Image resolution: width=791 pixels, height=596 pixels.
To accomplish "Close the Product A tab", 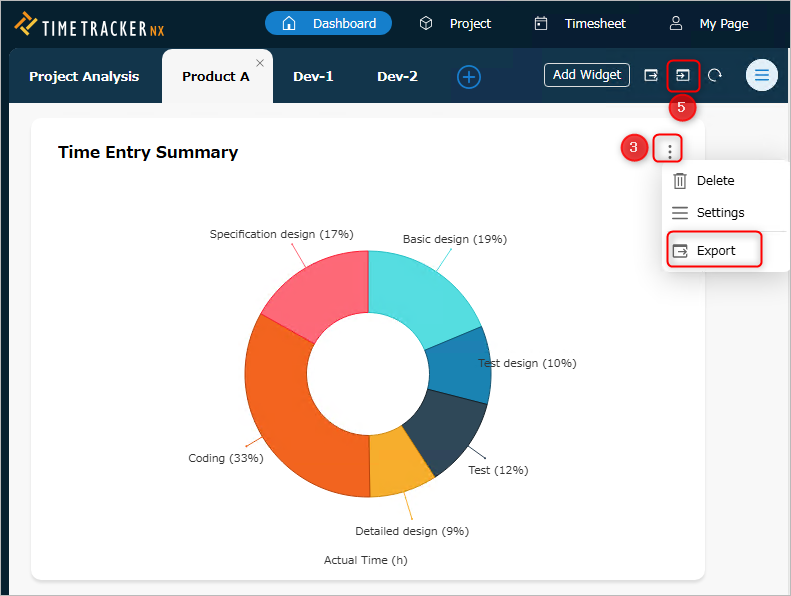I will [x=260, y=63].
